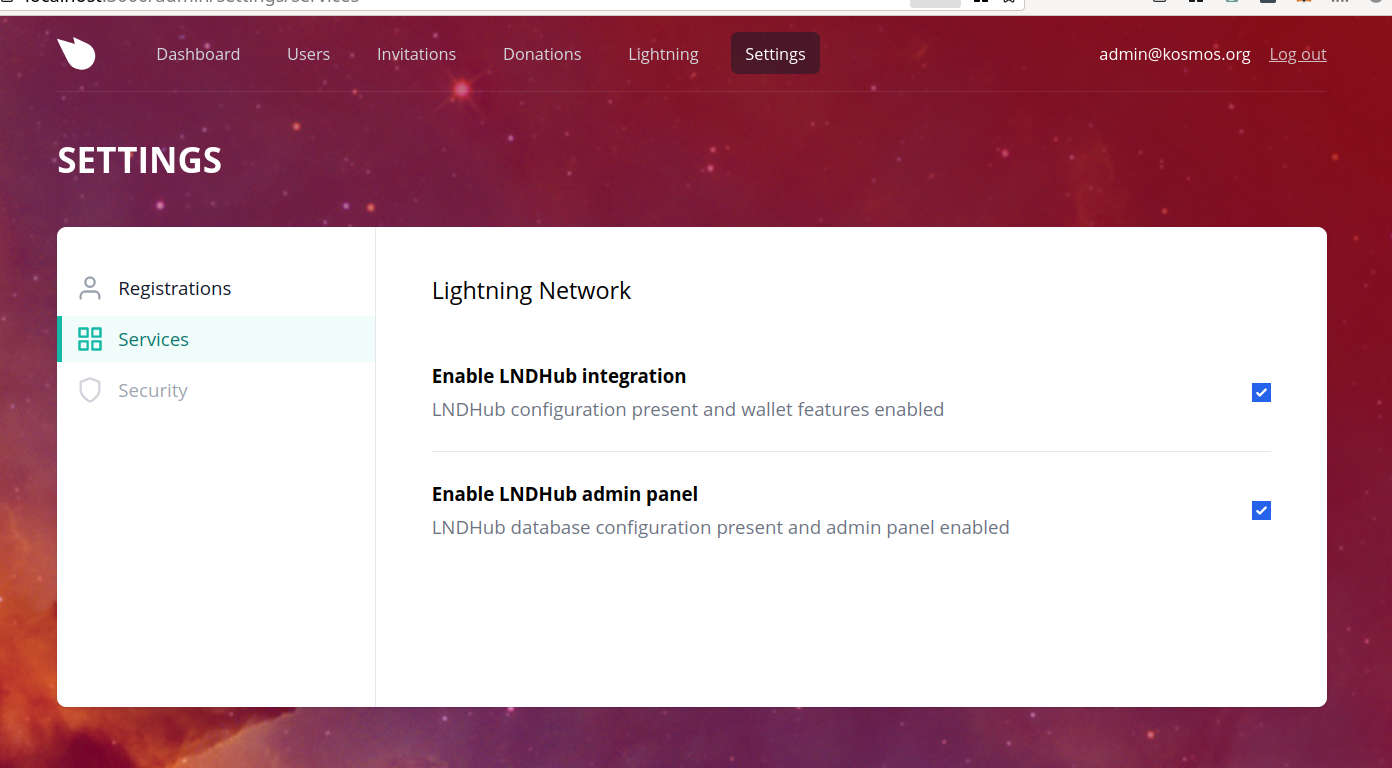The width and height of the screenshot is (1392, 768).
Task: Open the Dashboard nav item
Action: [x=198, y=54]
